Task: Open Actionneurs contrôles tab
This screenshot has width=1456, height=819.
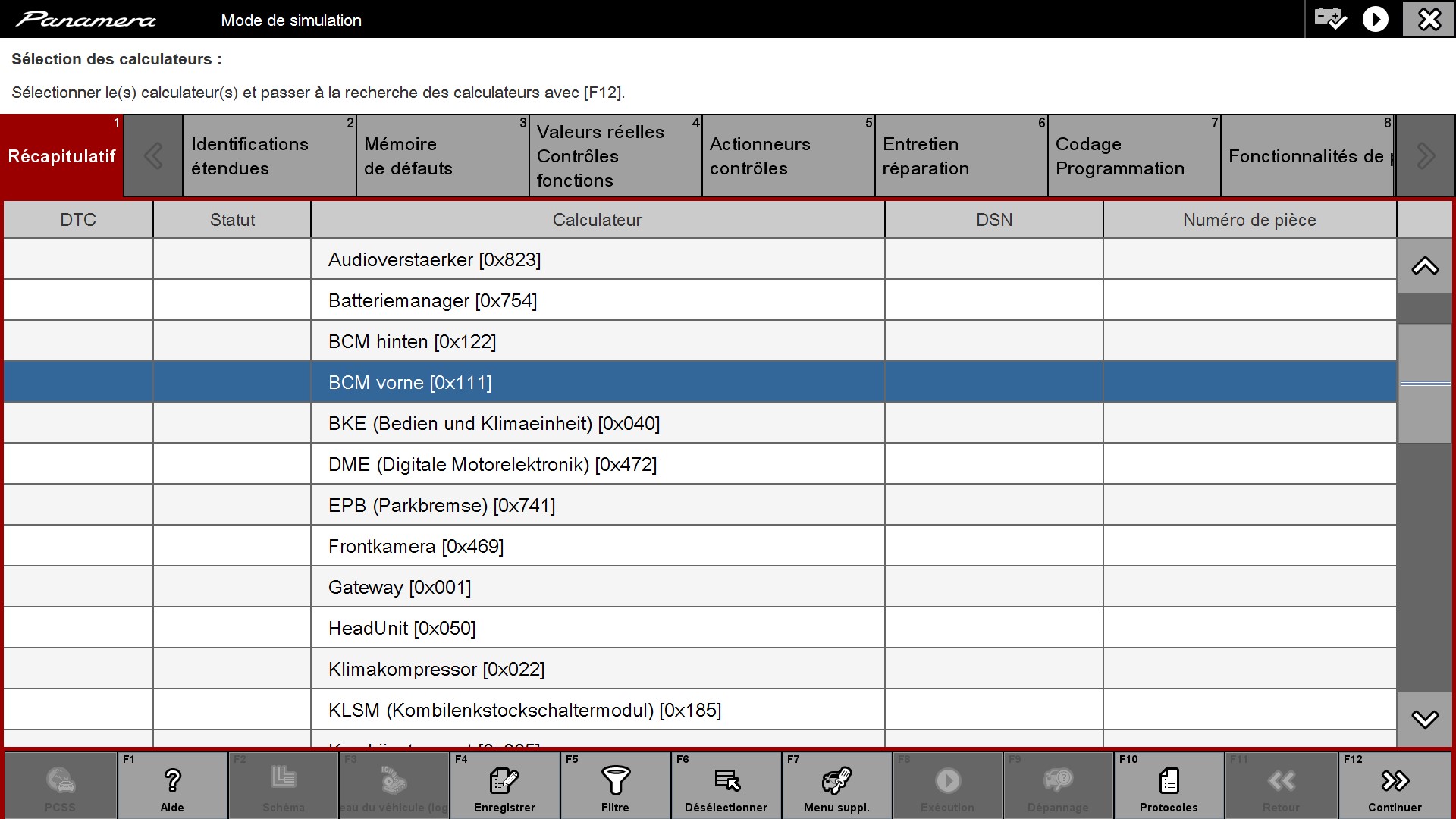Action: click(788, 156)
